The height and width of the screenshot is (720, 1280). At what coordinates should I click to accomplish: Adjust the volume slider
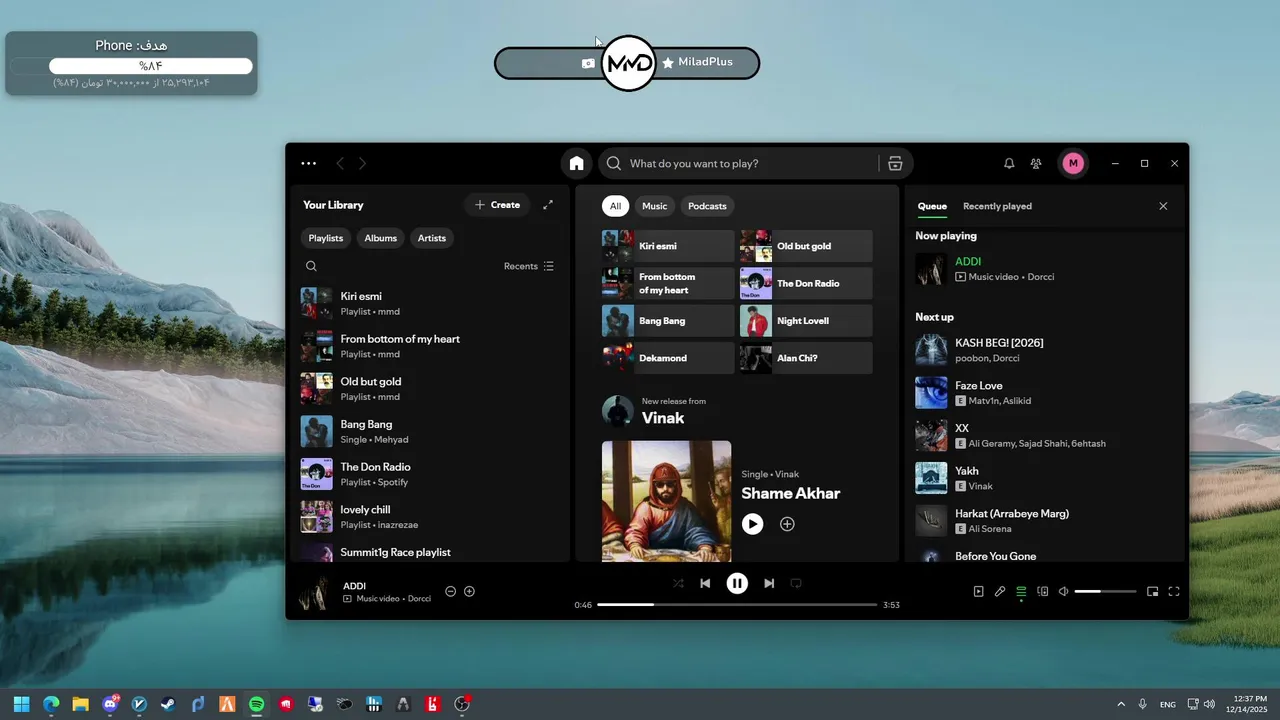(x=1105, y=591)
